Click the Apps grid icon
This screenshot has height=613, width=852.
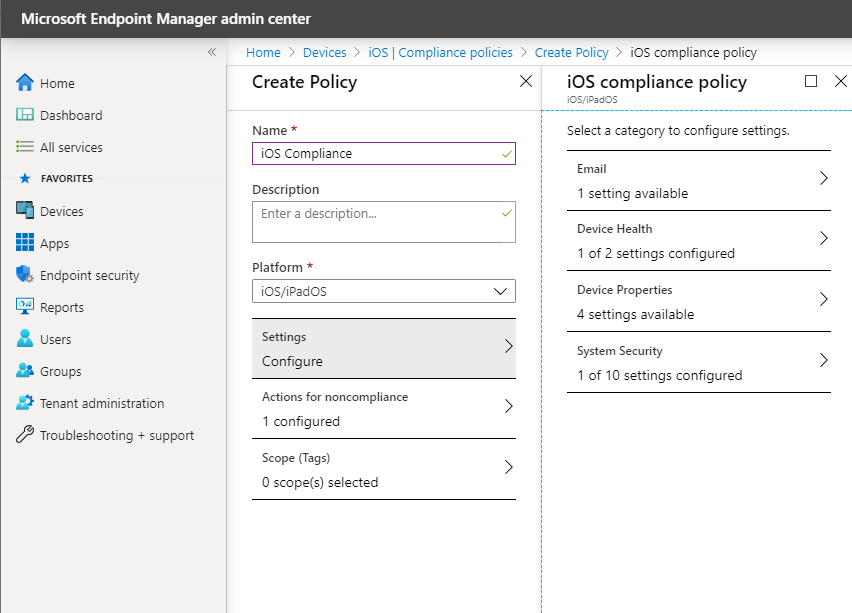[25, 243]
